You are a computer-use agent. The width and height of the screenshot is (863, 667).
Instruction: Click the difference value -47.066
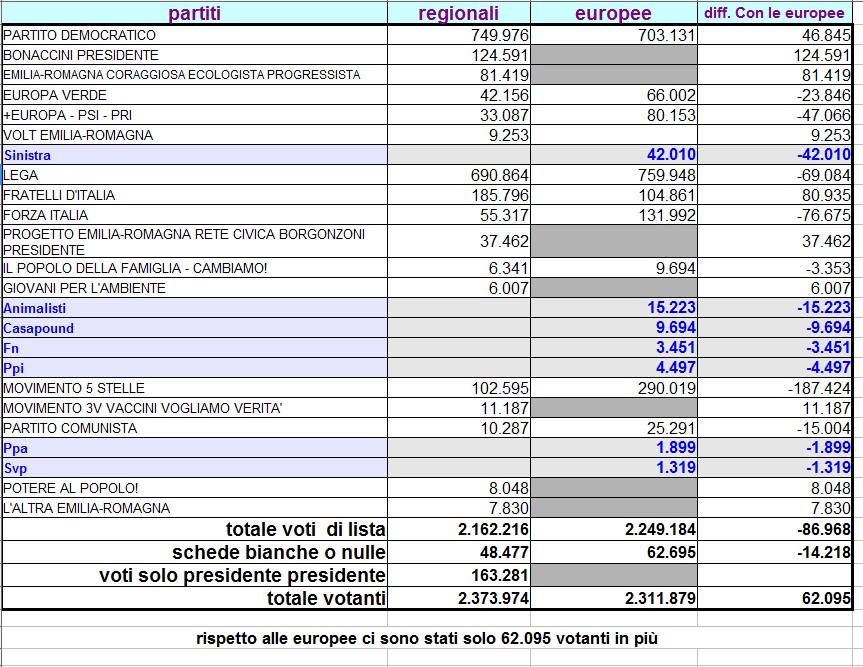(x=824, y=115)
